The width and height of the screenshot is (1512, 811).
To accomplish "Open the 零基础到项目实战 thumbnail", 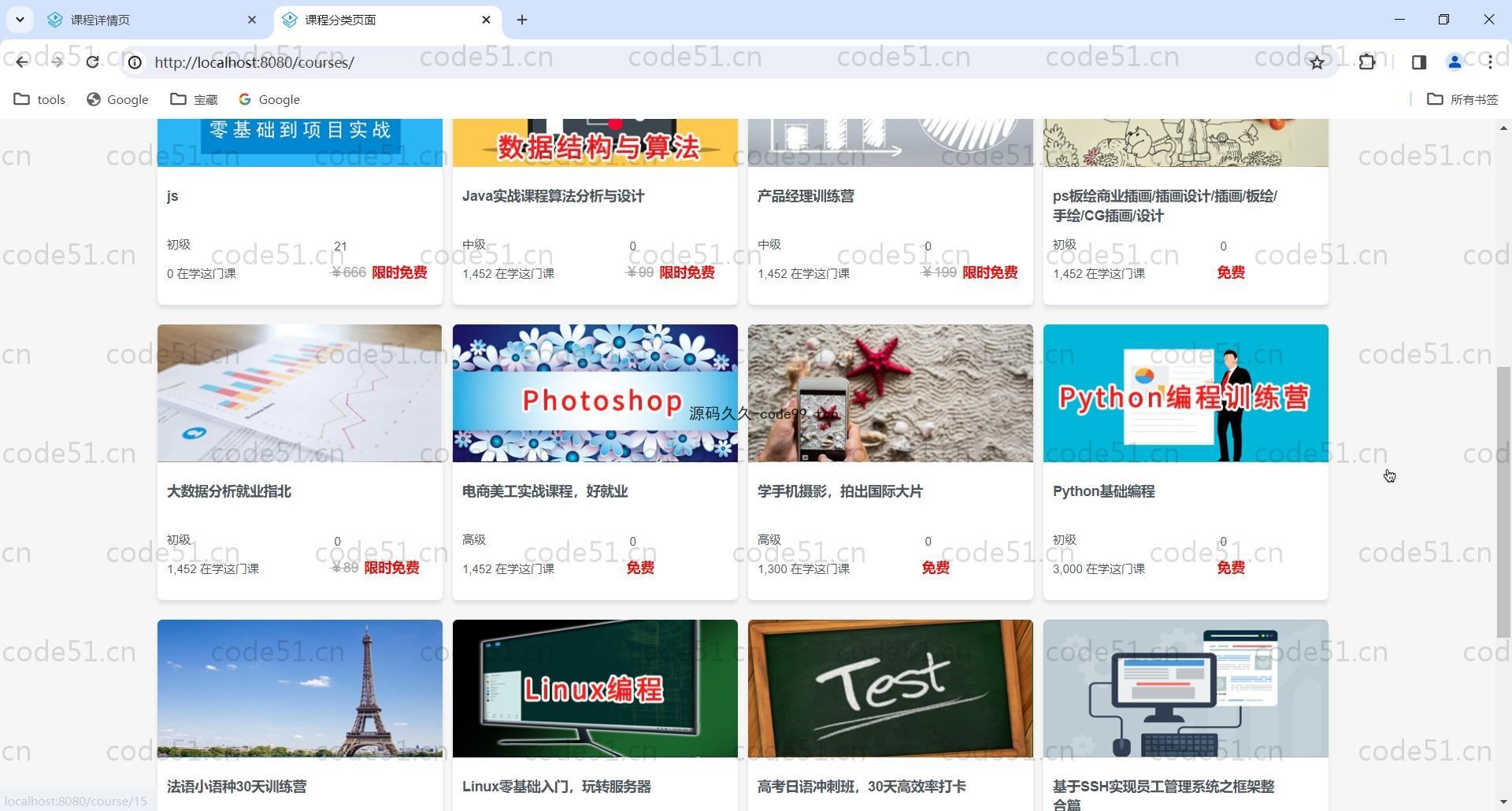I will tap(300, 143).
